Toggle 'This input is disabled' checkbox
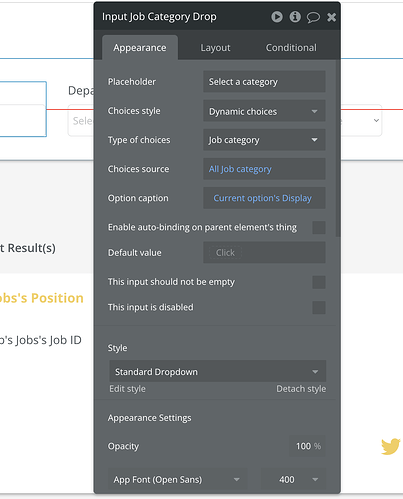This screenshot has width=403, height=499. pyautogui.click(x=319, y=307)
